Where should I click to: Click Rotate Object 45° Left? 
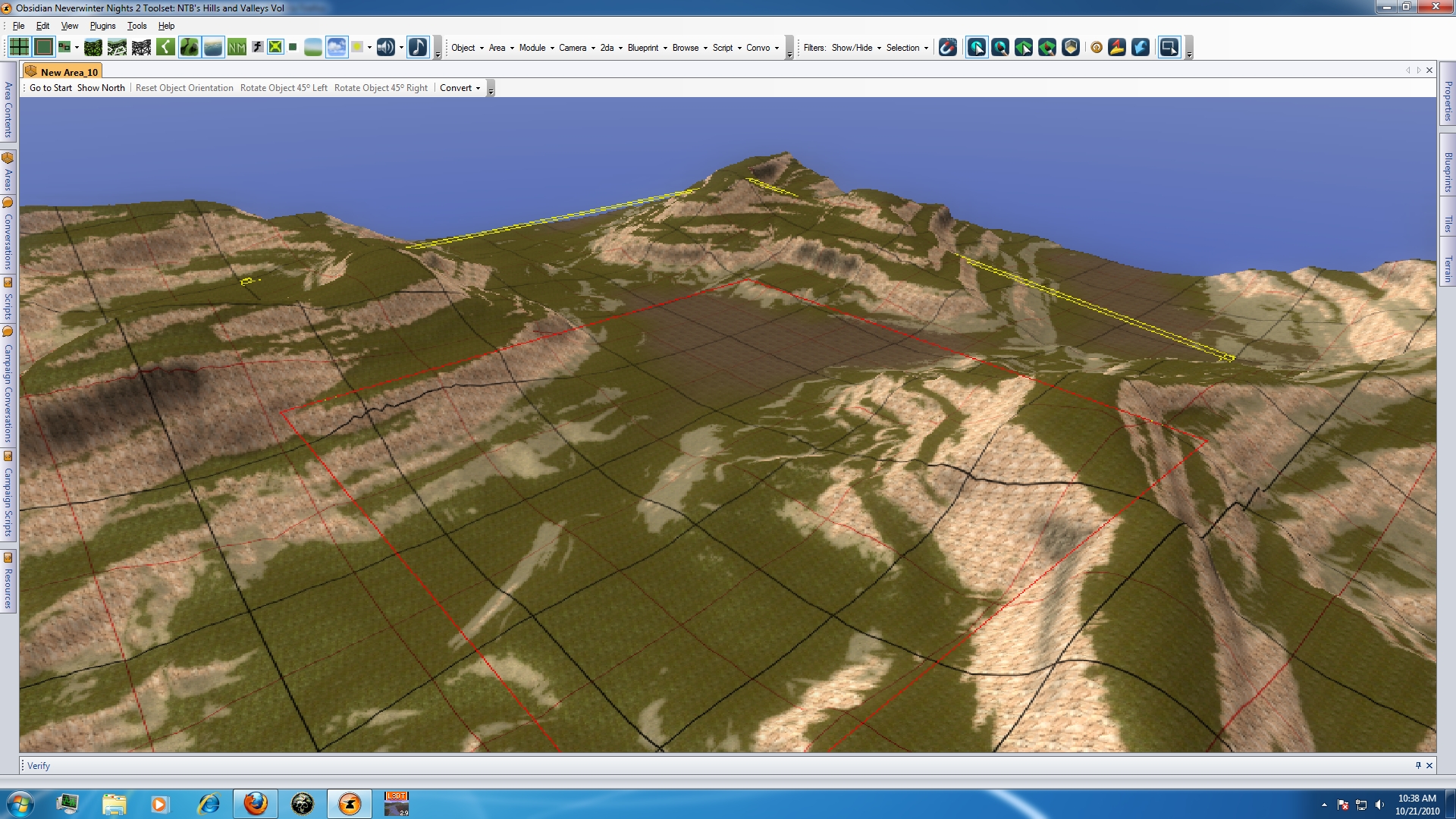(284, 88)
